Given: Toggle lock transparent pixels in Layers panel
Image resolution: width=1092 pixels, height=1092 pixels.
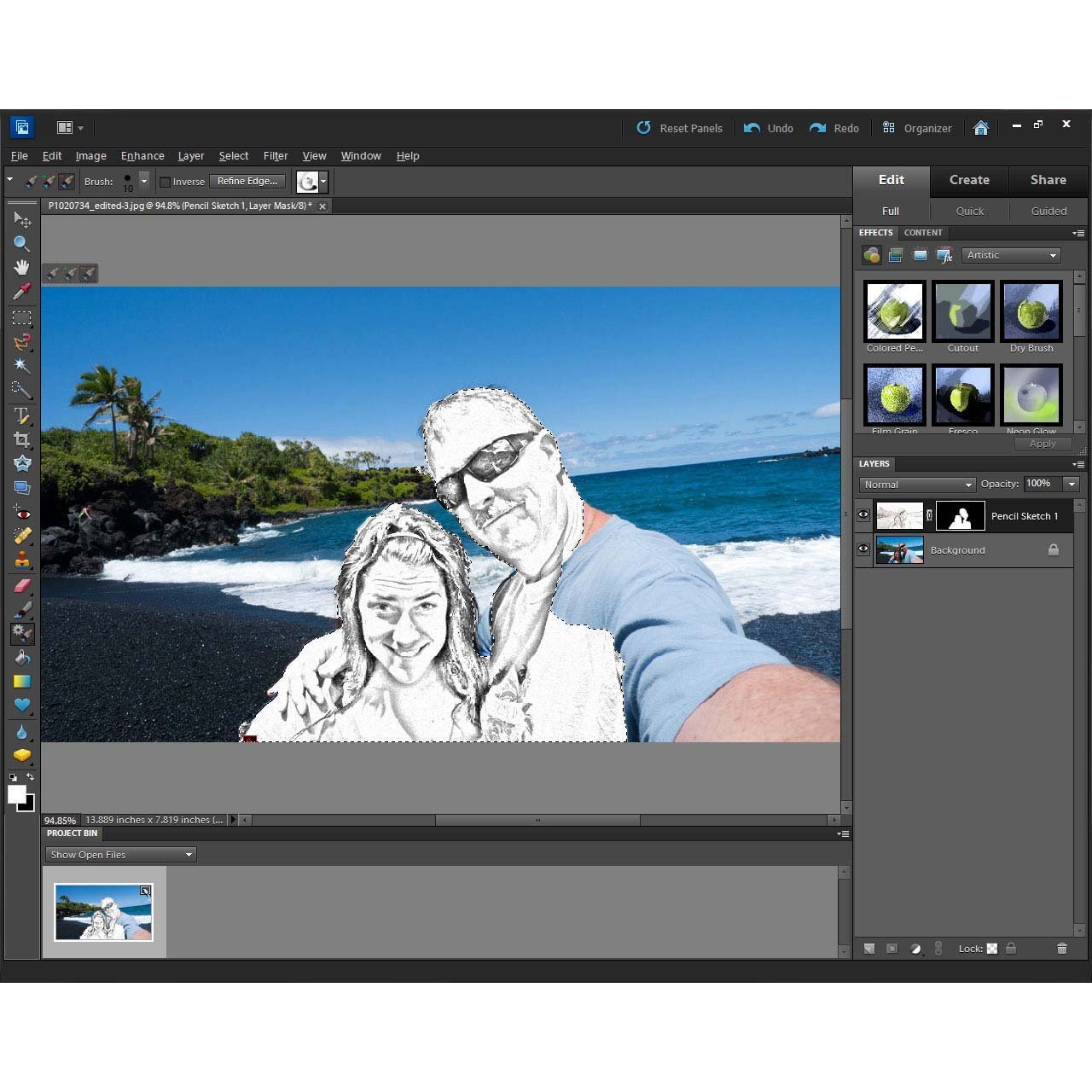Looking at the screenshot, I should click(992, 949).
